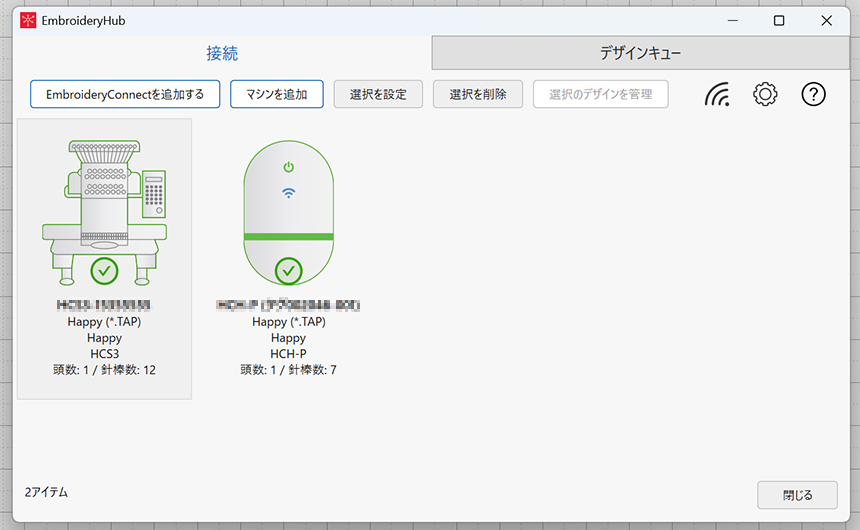Open help with the question mark icon
860x530 pixels.
click(813, 94)
